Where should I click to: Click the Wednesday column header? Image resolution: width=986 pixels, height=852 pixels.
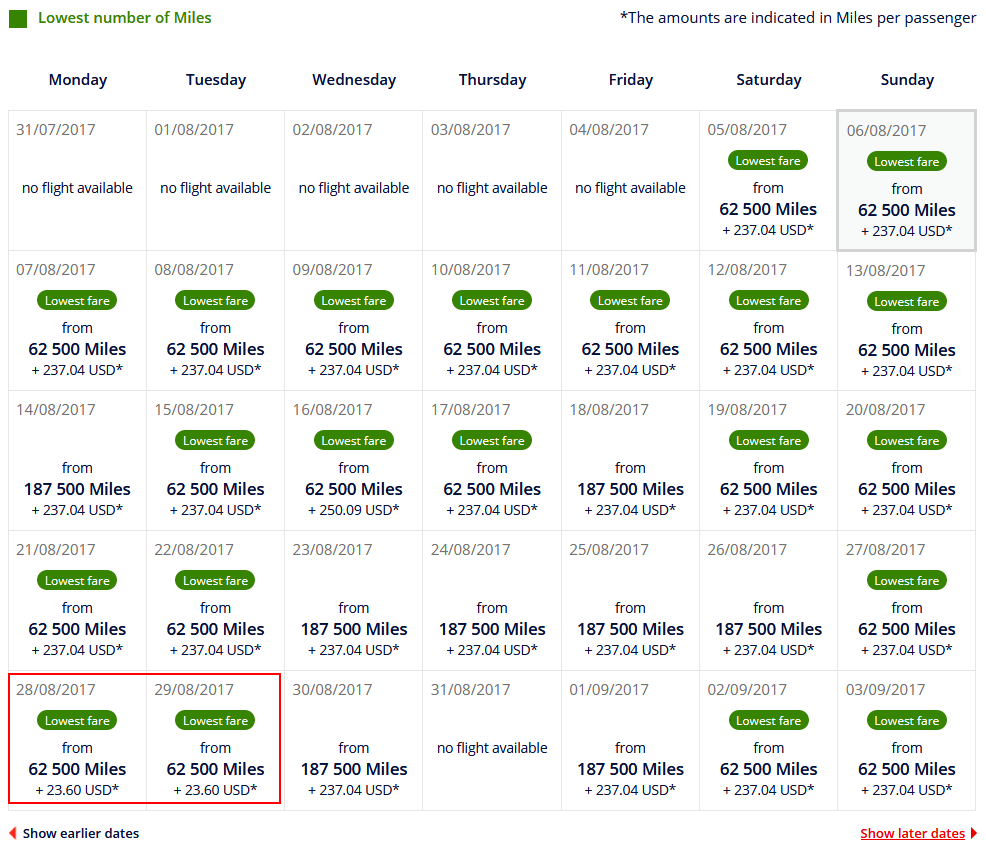pos(354,80)
